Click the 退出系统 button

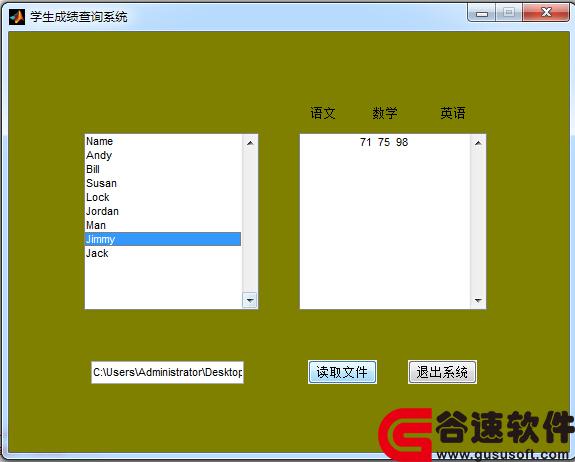click(x=442, y=372)
